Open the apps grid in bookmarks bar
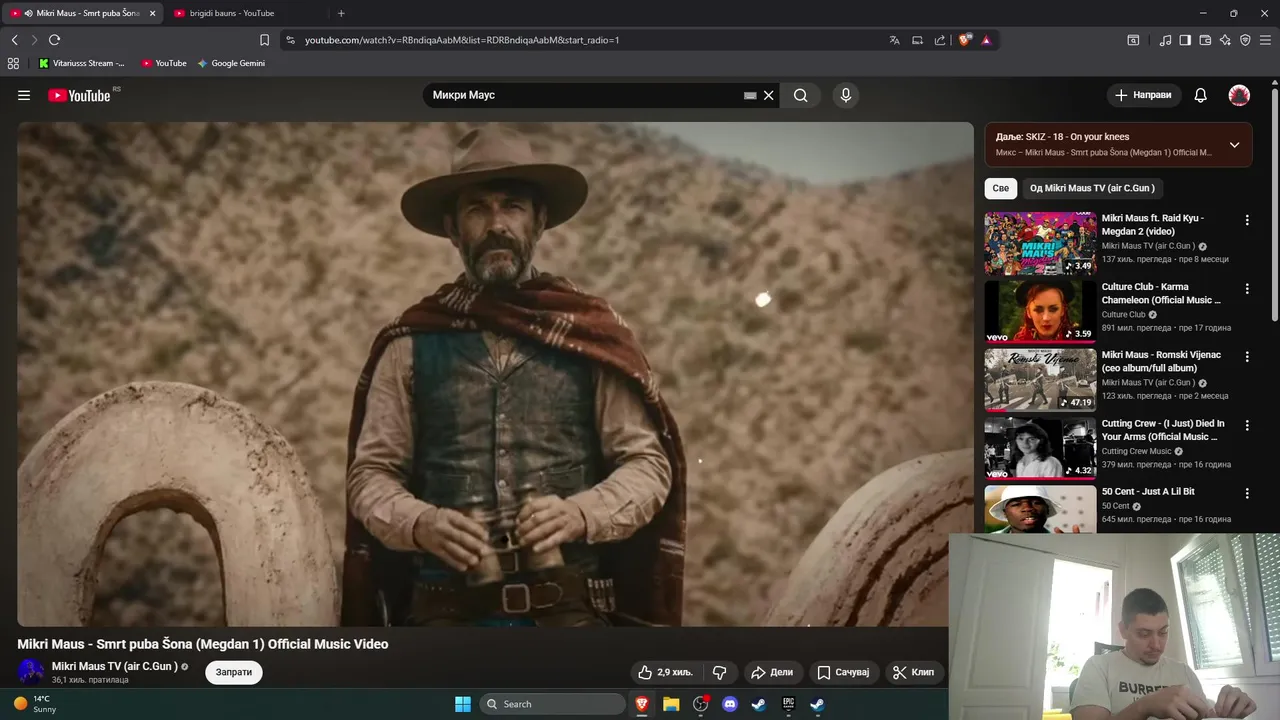 pyautogui.click(x=13, y=63)
